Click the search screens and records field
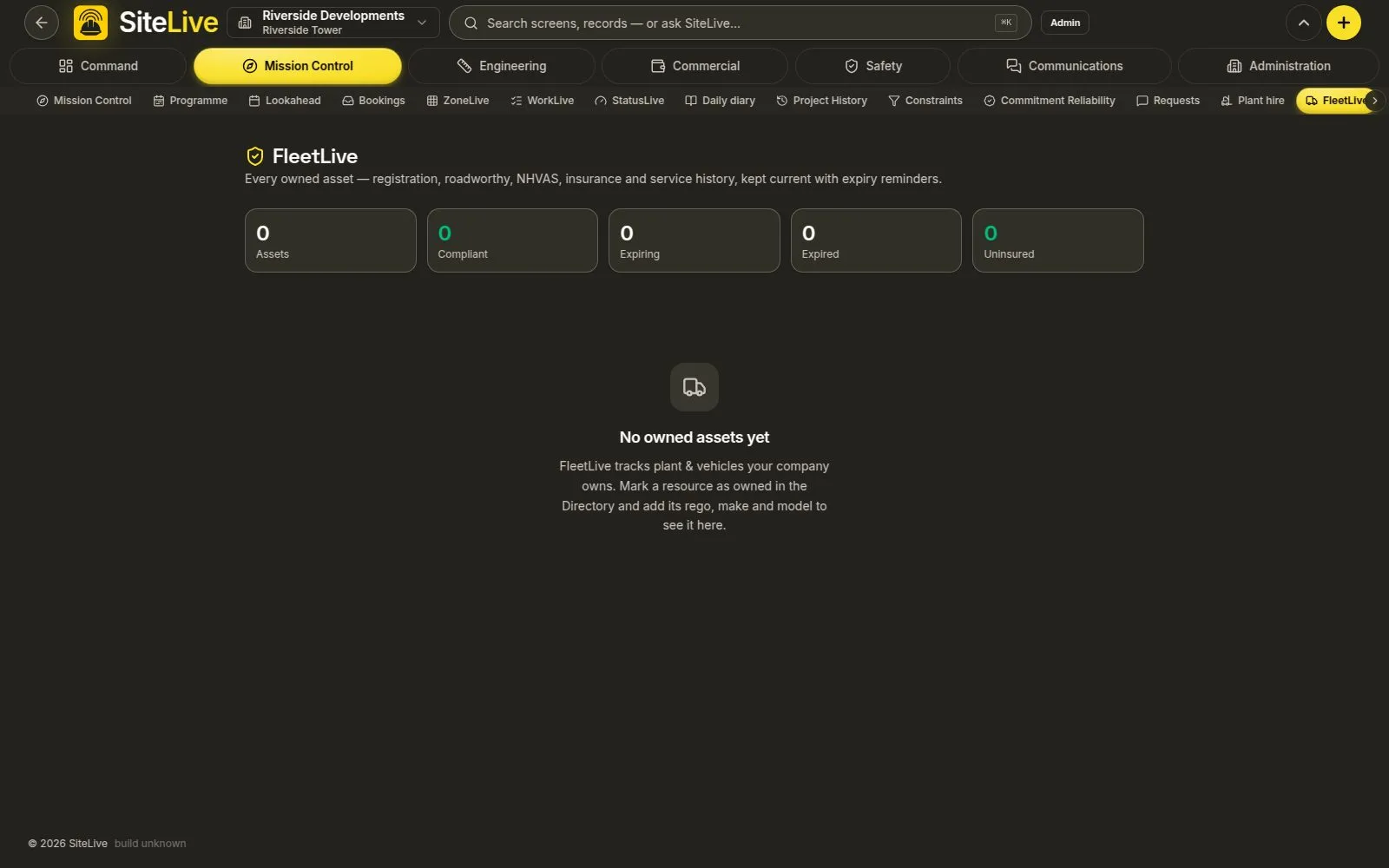The height and width of the screenshot is (868, 1389). [x=740, y=23]
